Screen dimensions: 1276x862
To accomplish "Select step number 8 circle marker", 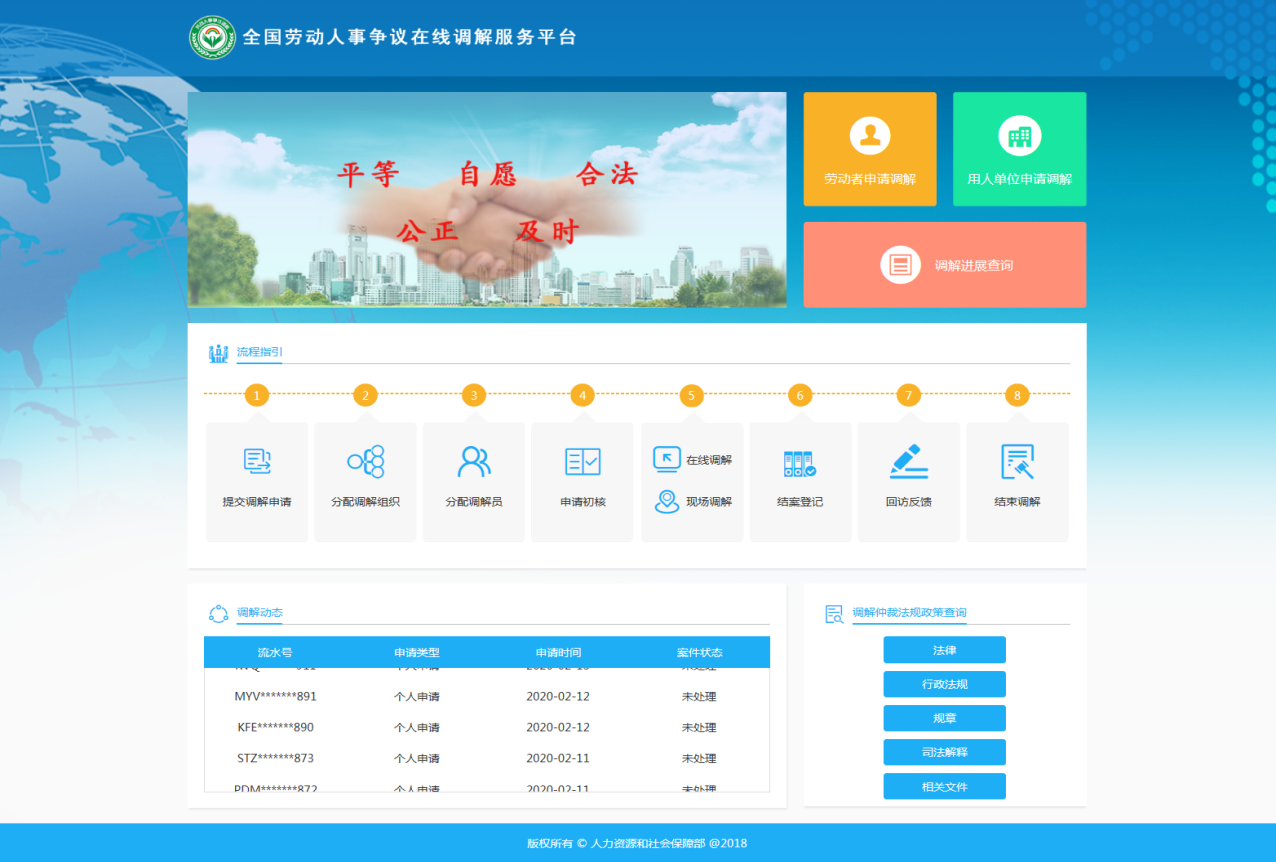I will 1017,395.
